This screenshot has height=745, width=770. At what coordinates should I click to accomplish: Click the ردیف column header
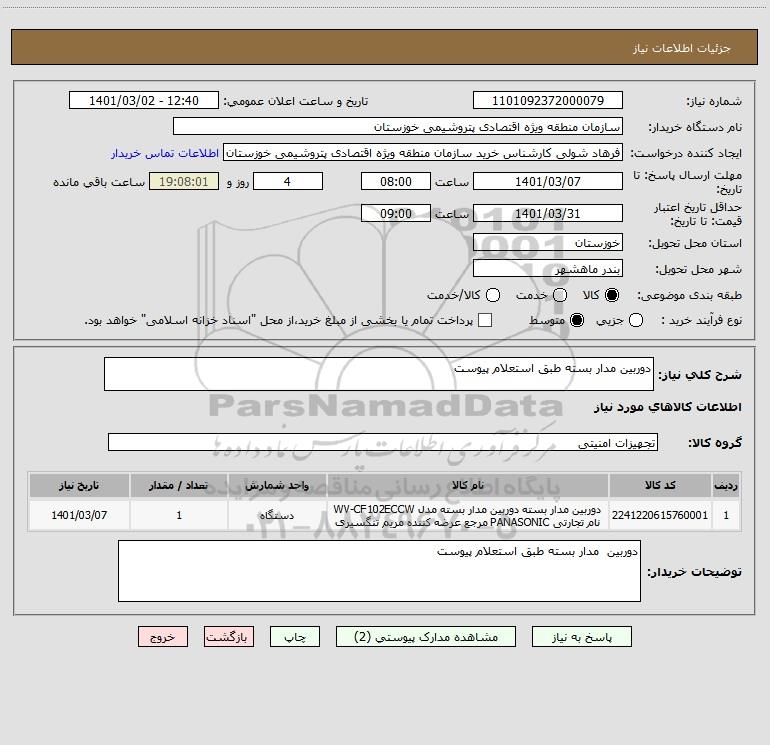pyautogui.click(x=726, y=486)
